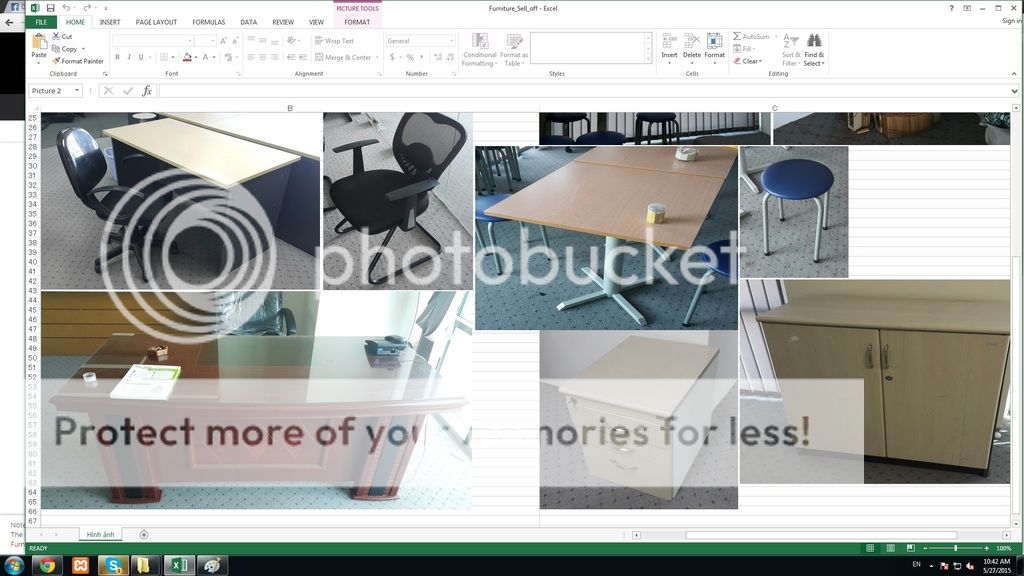
Task: Expand the Fill Color dropdown arrow
Action: click(x=196, y=57)
